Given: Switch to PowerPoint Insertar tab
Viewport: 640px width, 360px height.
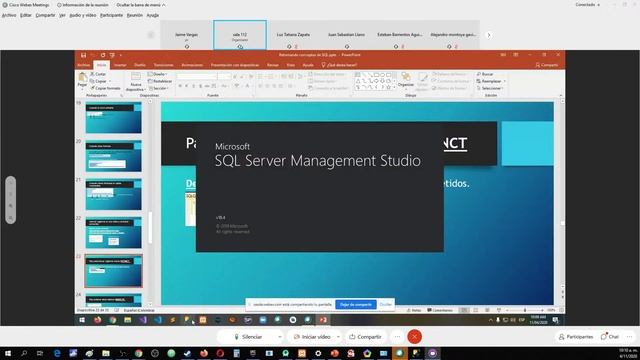Looking at the screenshot, I should 120,65.
